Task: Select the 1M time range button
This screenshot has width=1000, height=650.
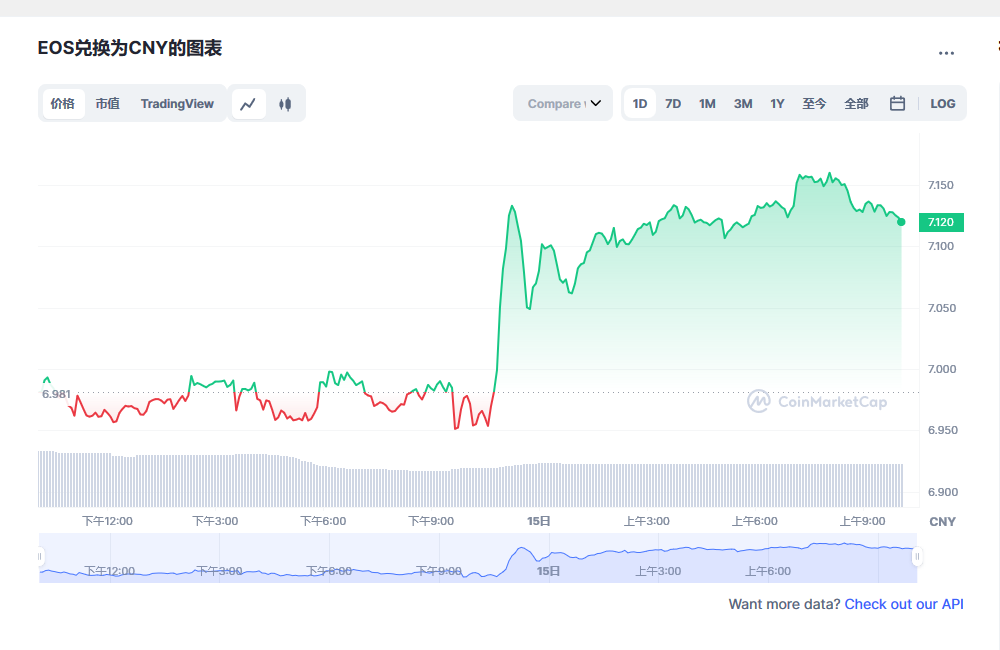Action: 707,104
